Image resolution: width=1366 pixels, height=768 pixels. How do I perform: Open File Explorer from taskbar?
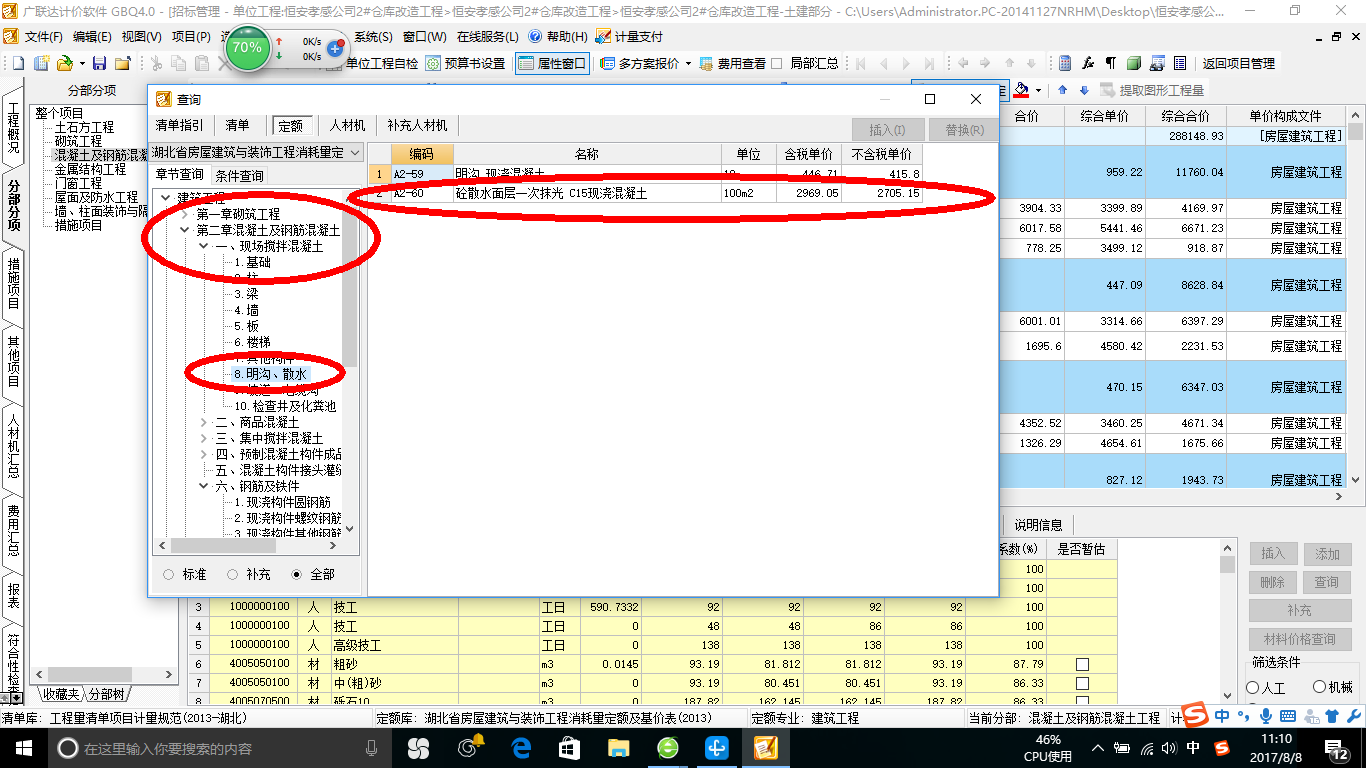pyautogui.click(x=618, y=748)
